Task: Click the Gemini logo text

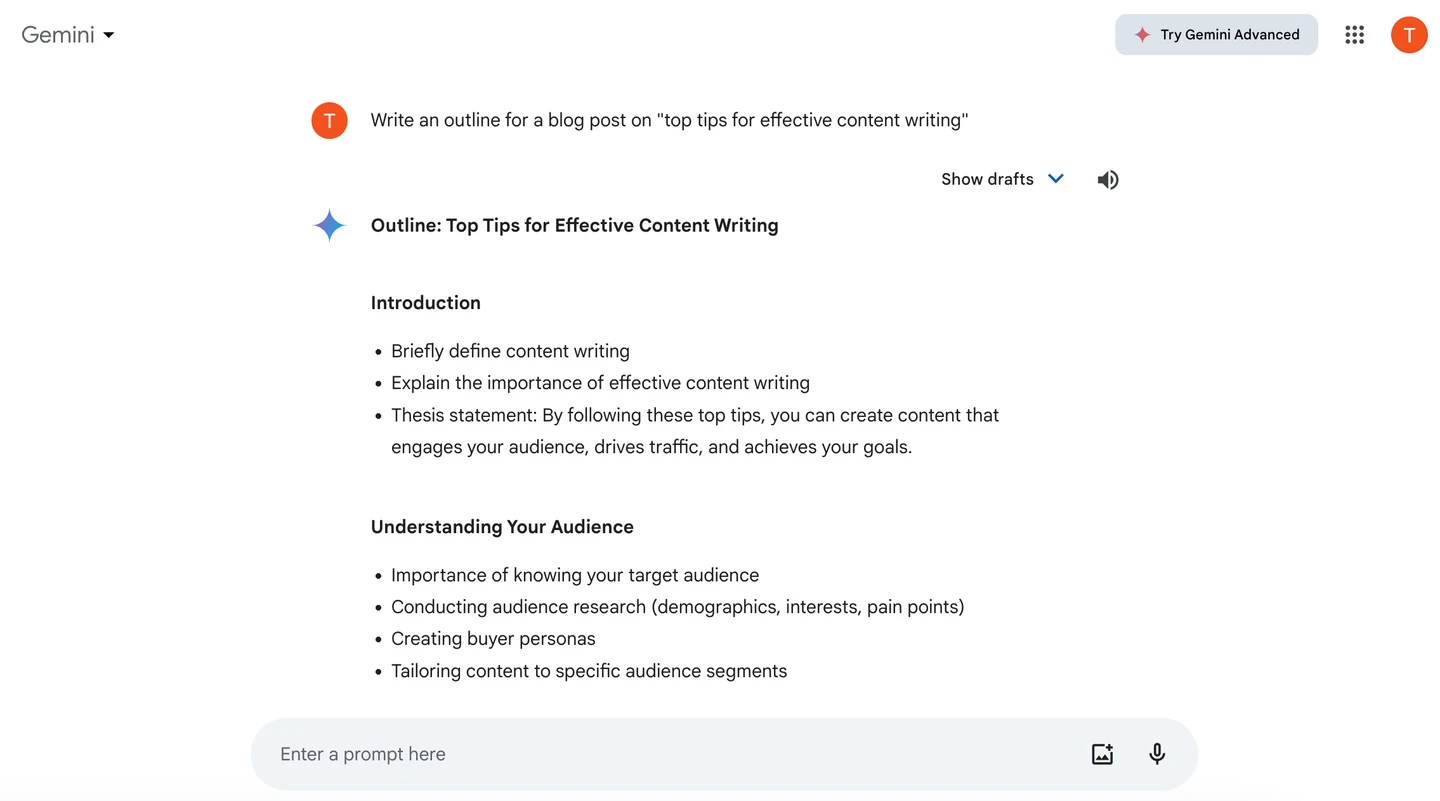Action: [x=58, y=35]
